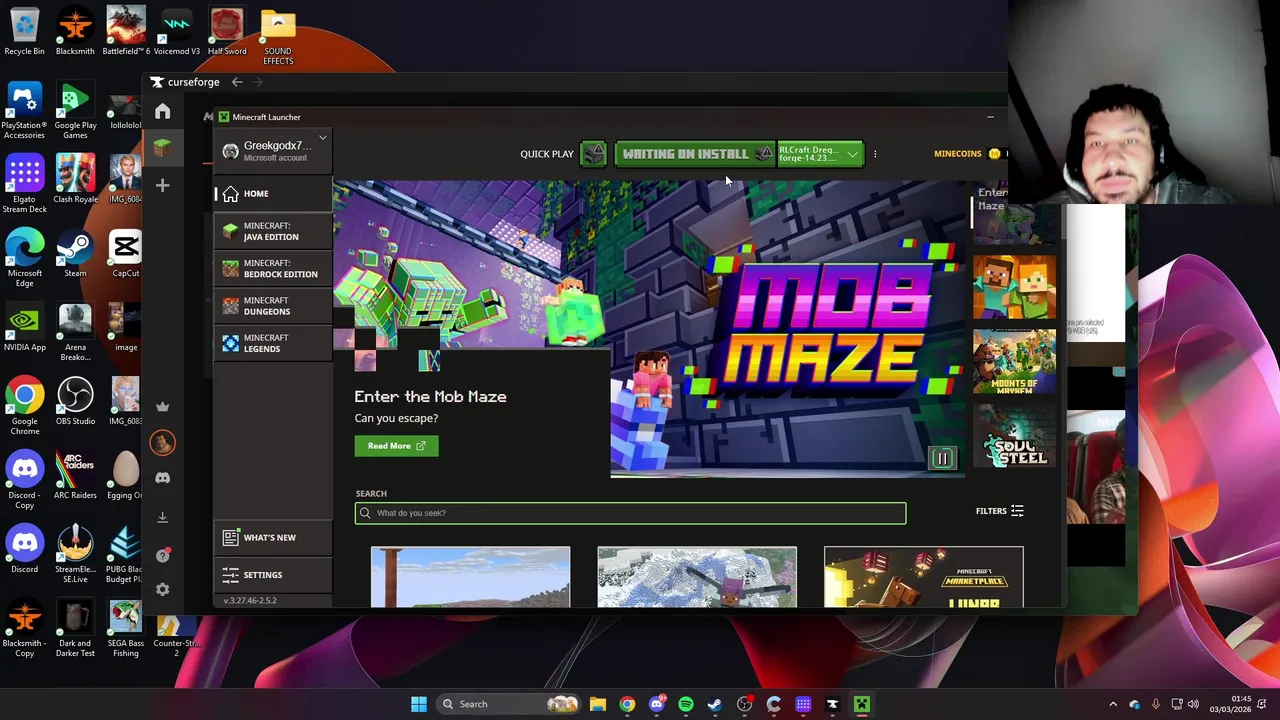1280x720 pixels.
Task: Select Minecraft Legends
Action: tap(273, 343)
